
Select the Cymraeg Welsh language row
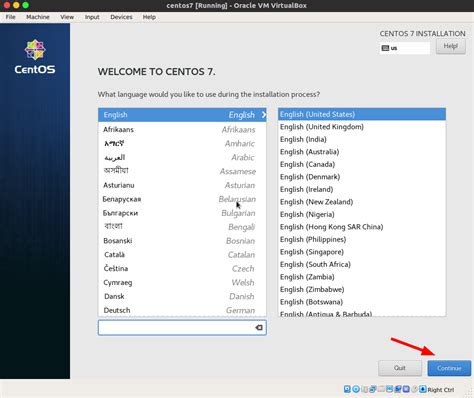182,282
